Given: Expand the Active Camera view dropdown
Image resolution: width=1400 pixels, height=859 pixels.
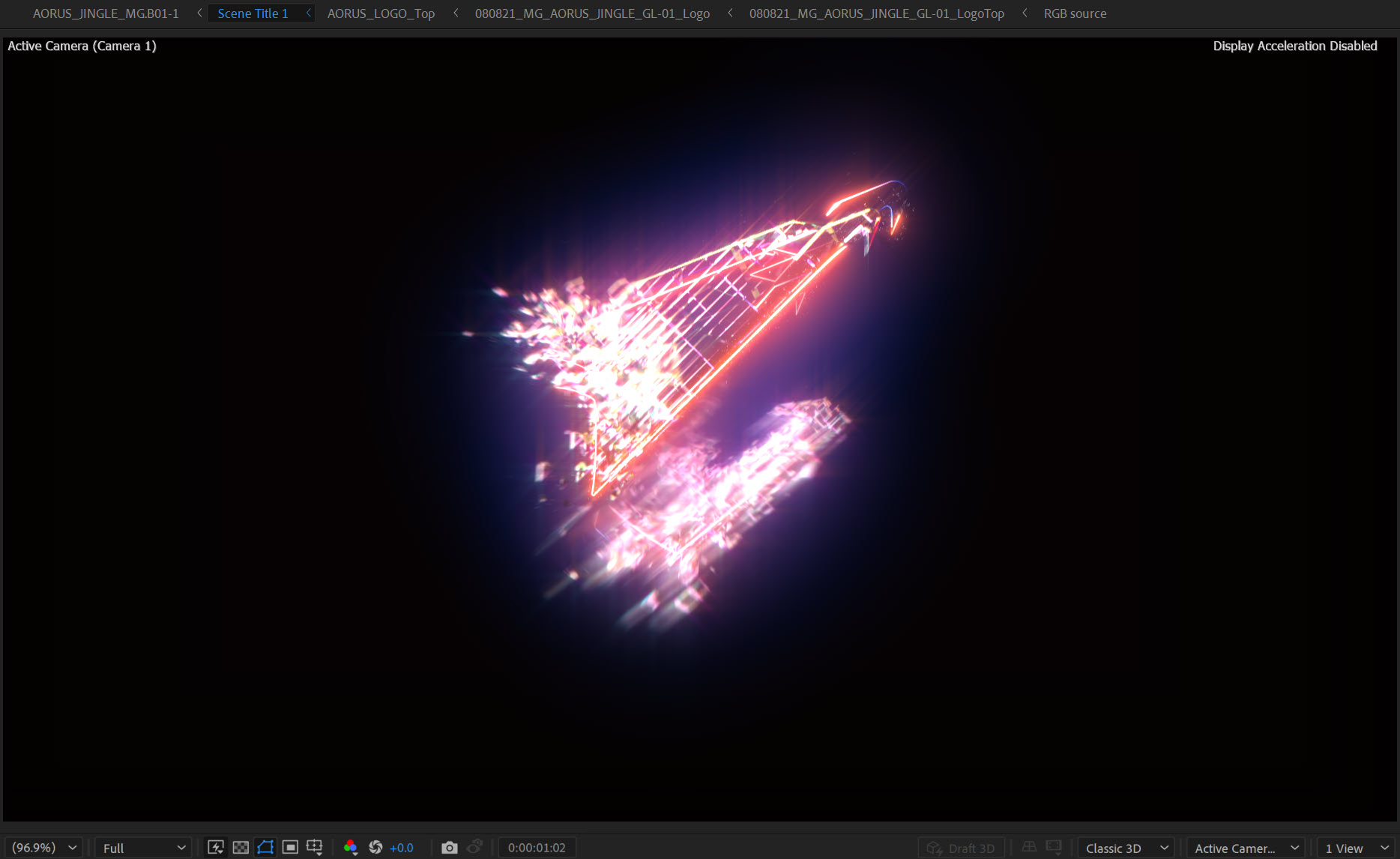Looking at the screenshot, I should [x=1246, y=848].
